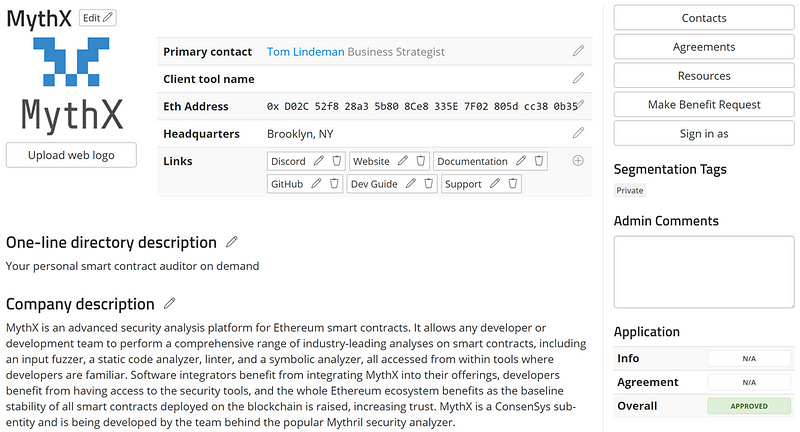Click Make Benefit Request button

704,105
